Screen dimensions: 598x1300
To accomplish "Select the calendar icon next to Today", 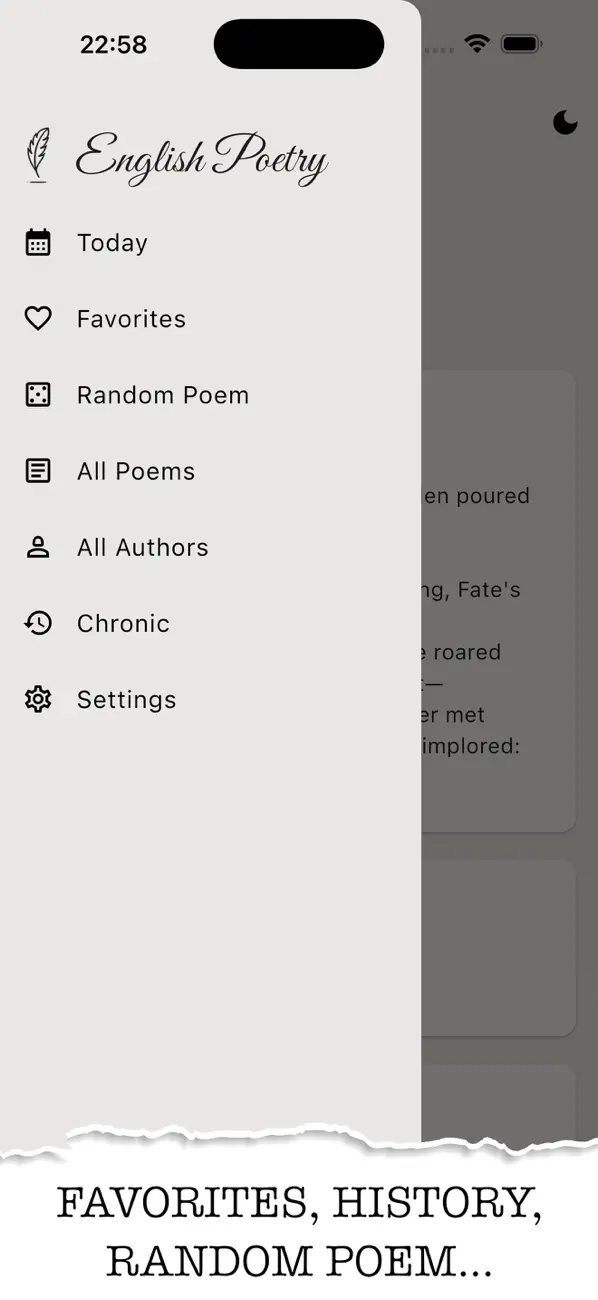I will point(38,242).
